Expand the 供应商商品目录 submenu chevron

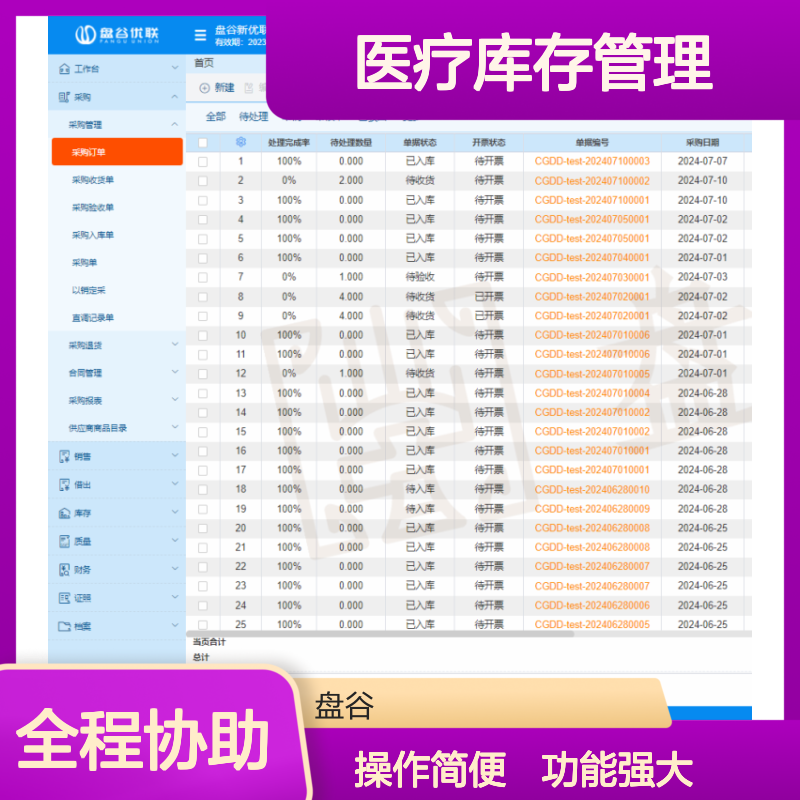[175, 427]
